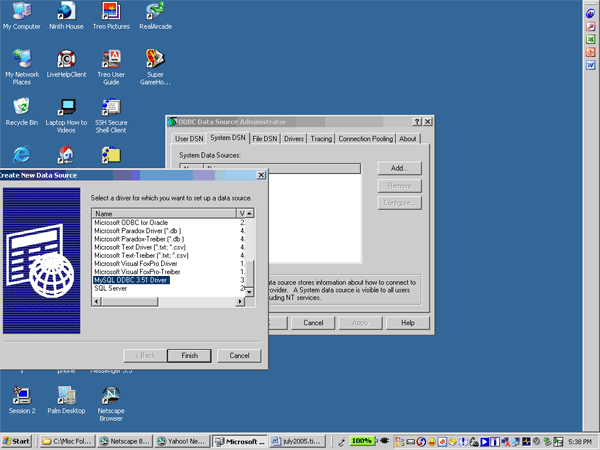Click Help in ODBC Data Source Administrator
Screen dimensions: 600x450
[x=408, y=323]
